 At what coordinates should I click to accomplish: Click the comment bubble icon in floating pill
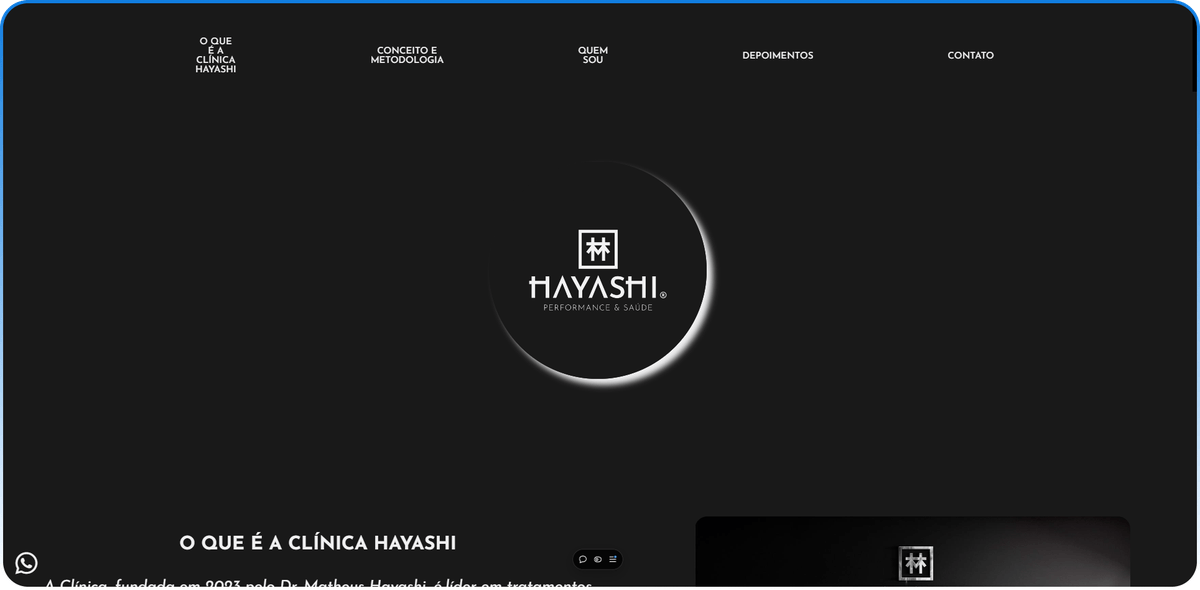click(583, 559)
